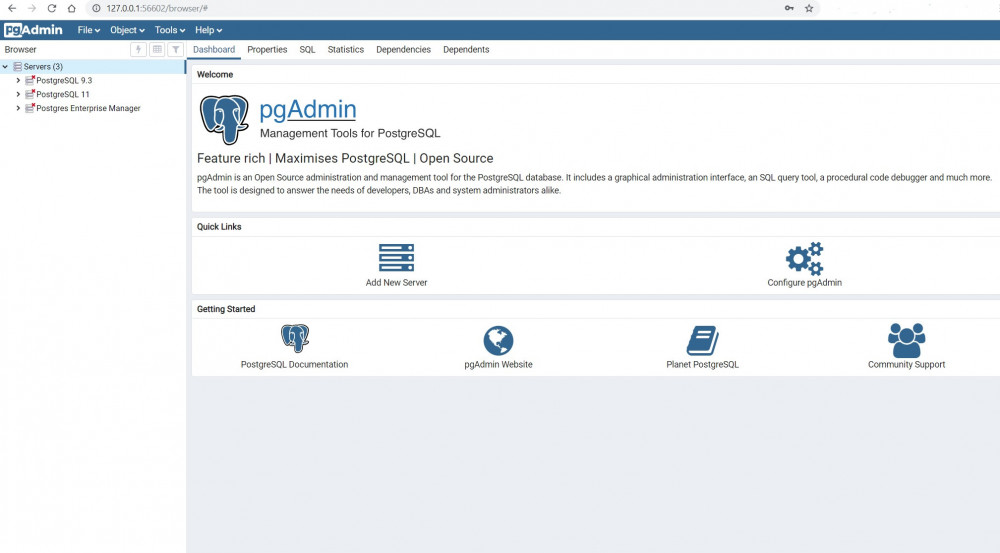Click the Configure pgAdmin gears icon
Screen dimensions: 1000x553
point(804,258)
